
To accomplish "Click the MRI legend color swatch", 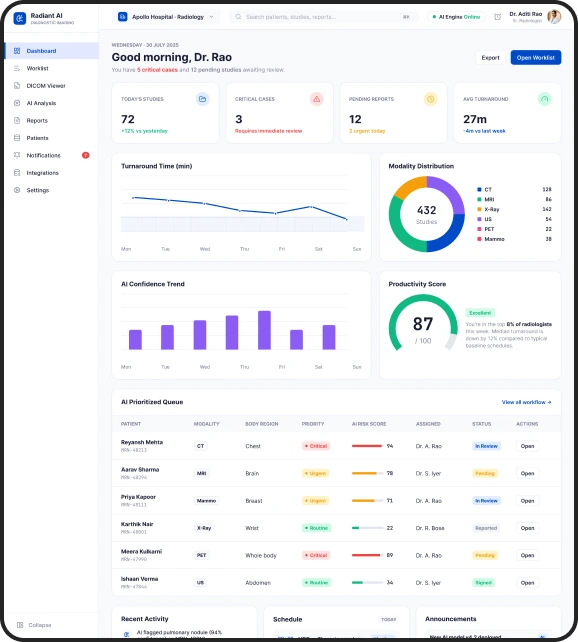I will point(479,199).
